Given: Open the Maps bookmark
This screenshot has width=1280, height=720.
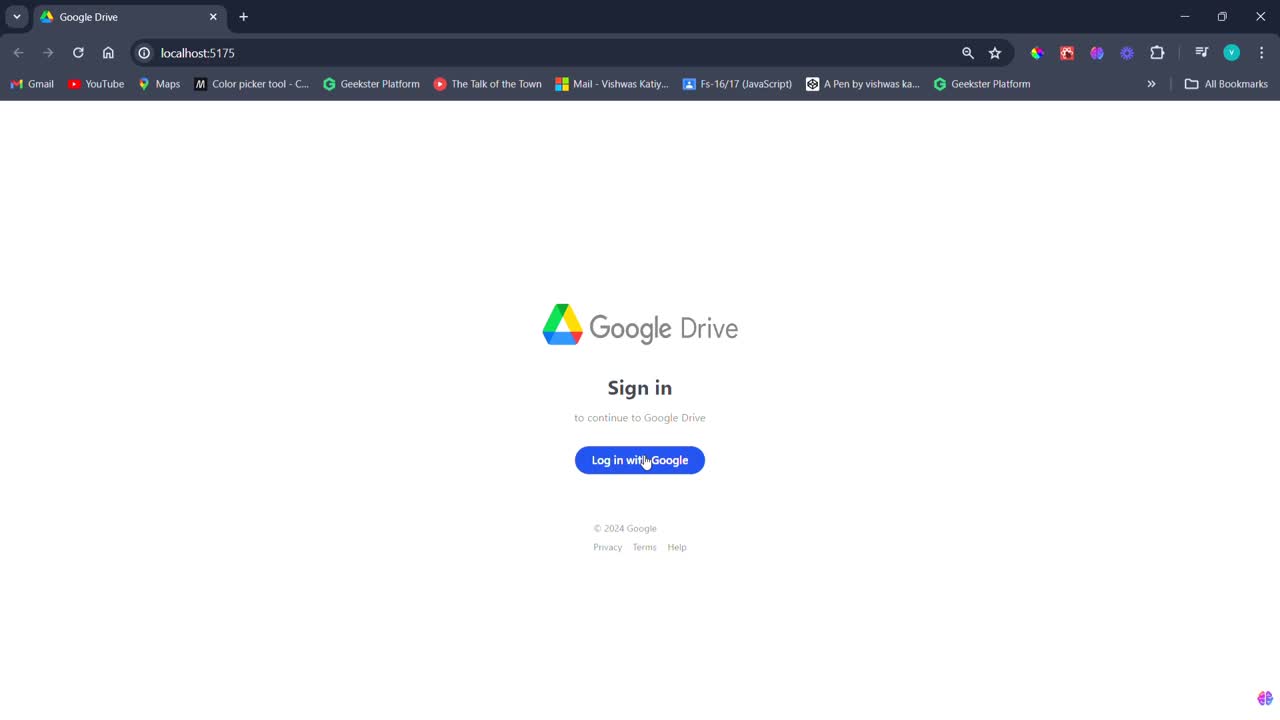Looking at the screenshot, I should pos(159,84).
